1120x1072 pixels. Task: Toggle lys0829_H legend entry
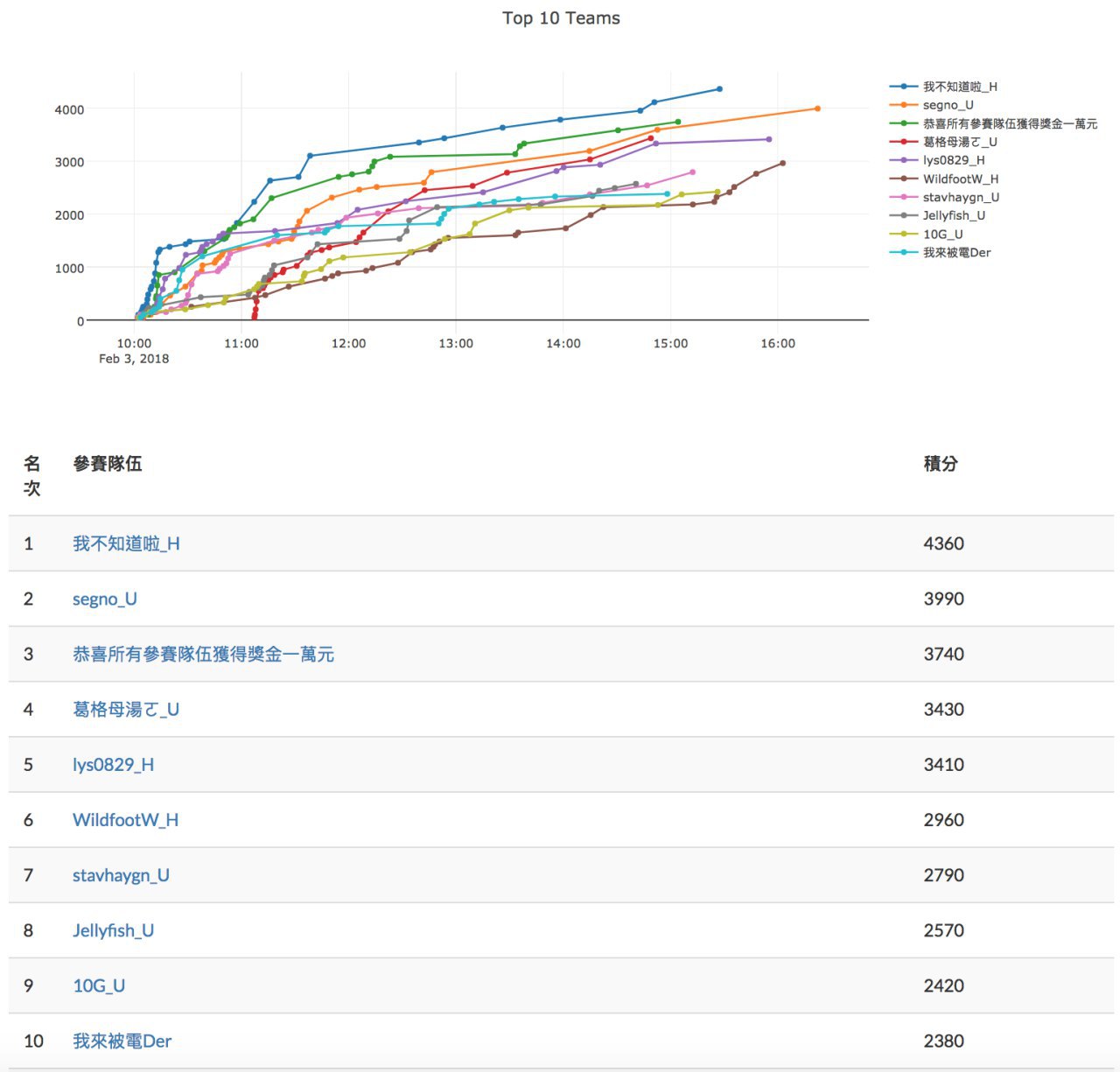point(937,160)
